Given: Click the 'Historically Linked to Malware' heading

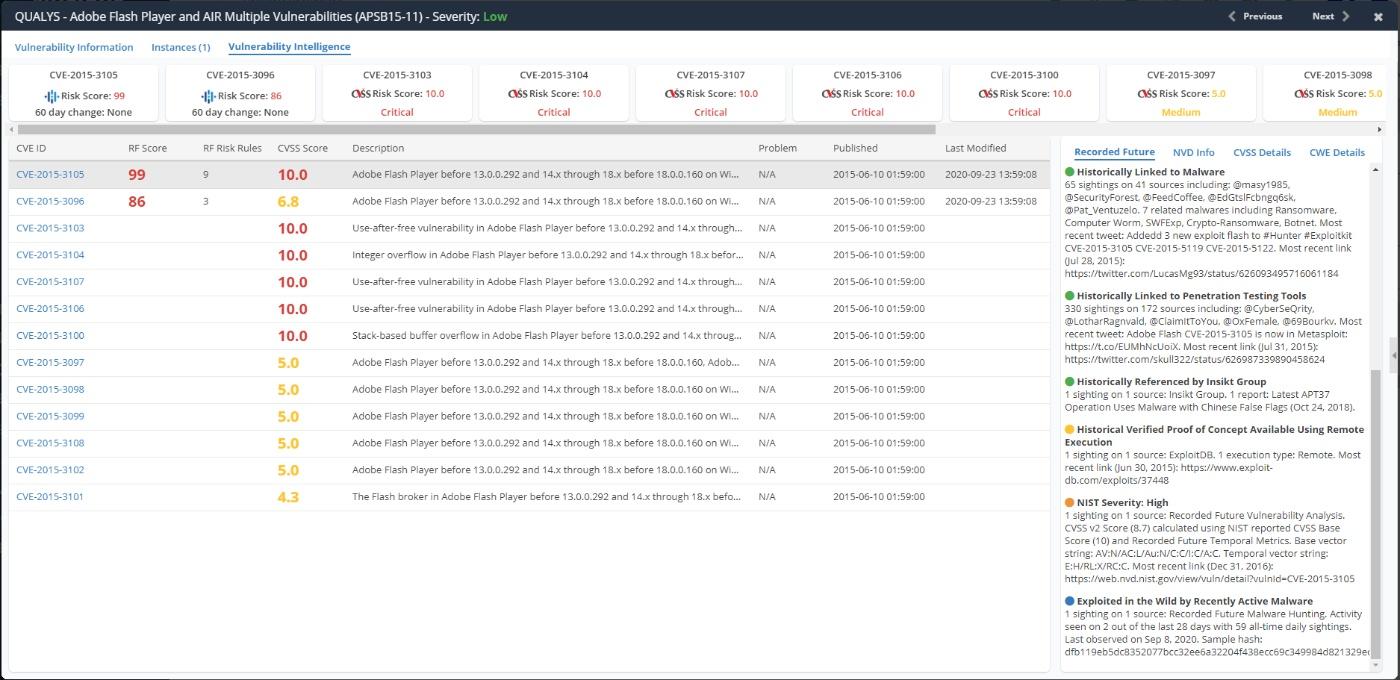Looking at the screenshot, I should [x=1151, y=172].
